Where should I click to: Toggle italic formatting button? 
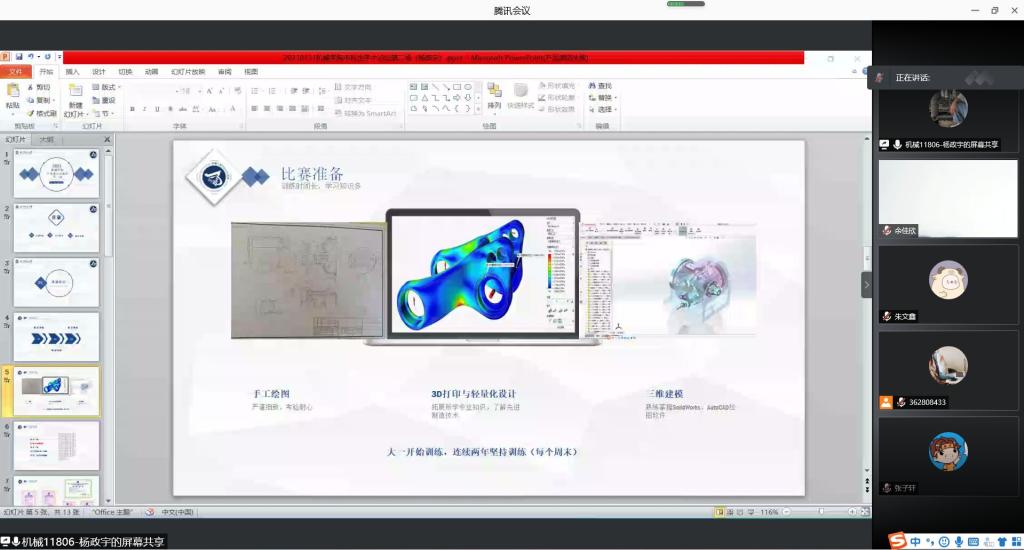click(144, 109)
